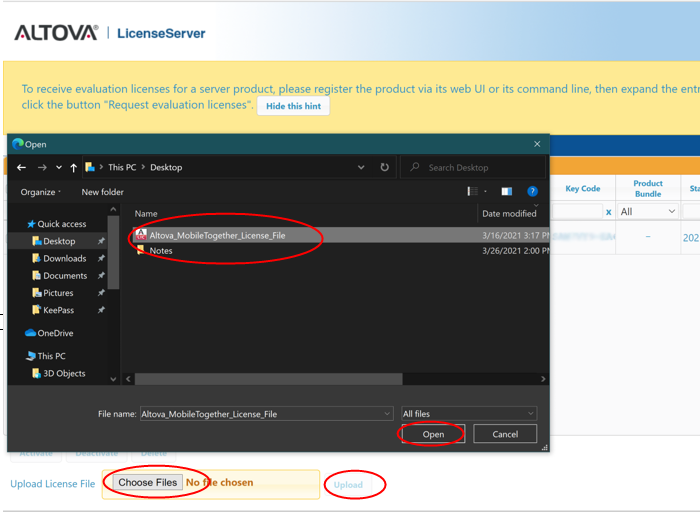Click the Open button
Viewport: 700px width, 515px height.
432,434
